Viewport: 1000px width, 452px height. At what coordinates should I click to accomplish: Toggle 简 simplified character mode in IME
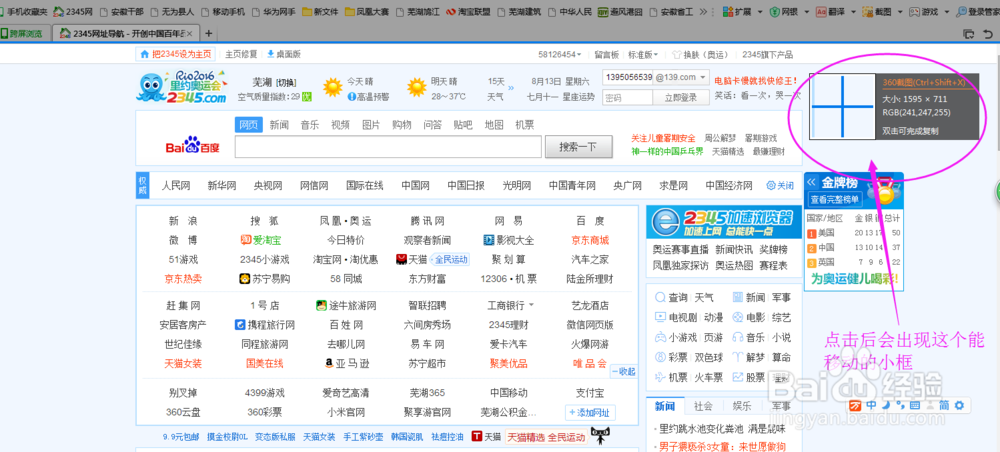[x=944, y=405]
